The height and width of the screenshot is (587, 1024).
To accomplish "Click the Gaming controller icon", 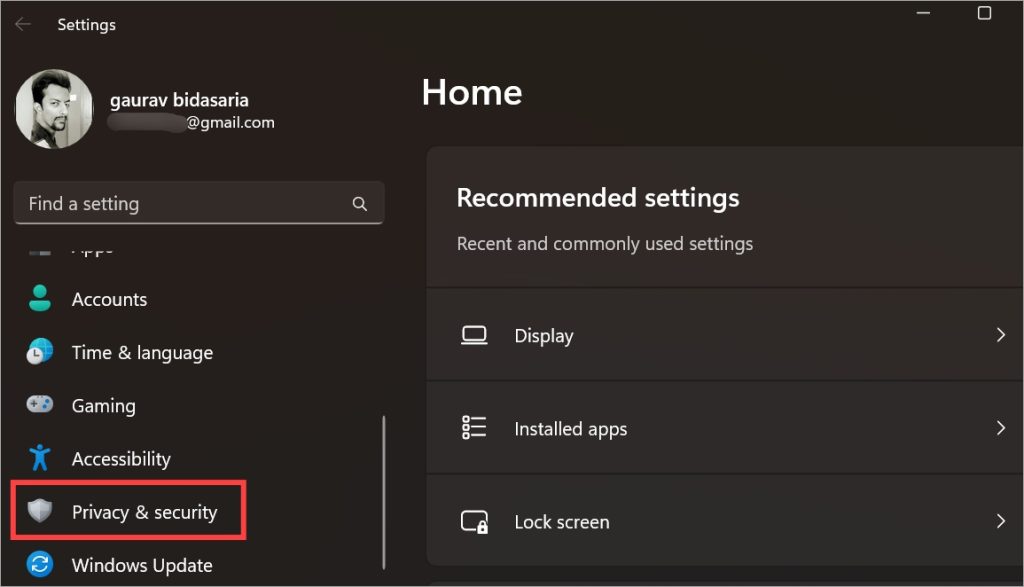I will 40,405.
